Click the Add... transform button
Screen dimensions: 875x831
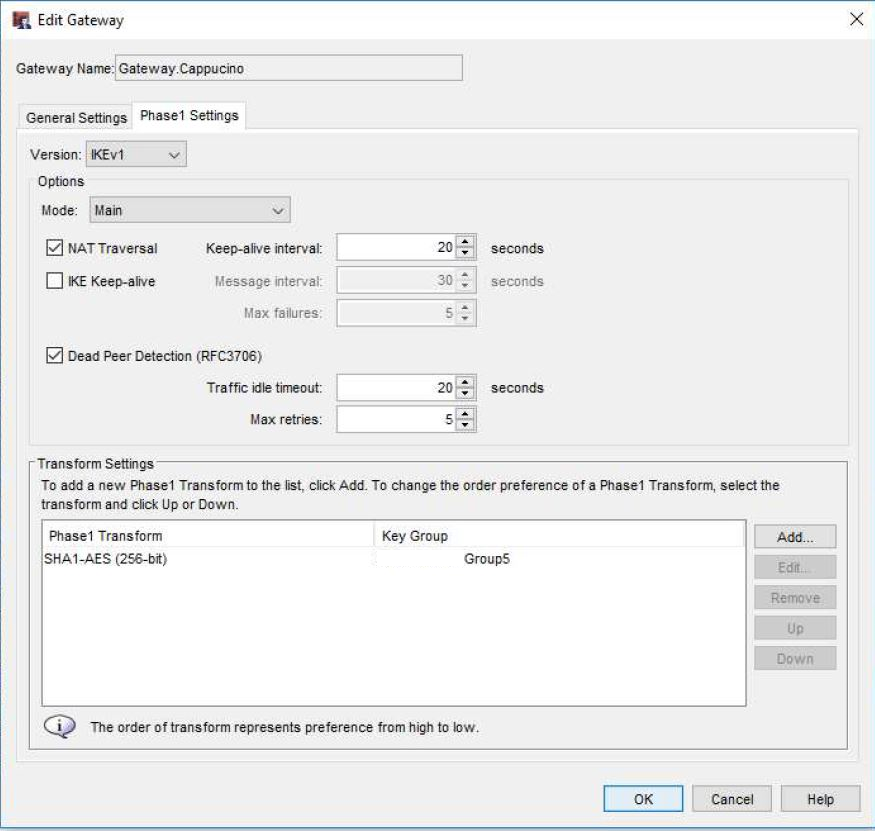click(795, 537)
